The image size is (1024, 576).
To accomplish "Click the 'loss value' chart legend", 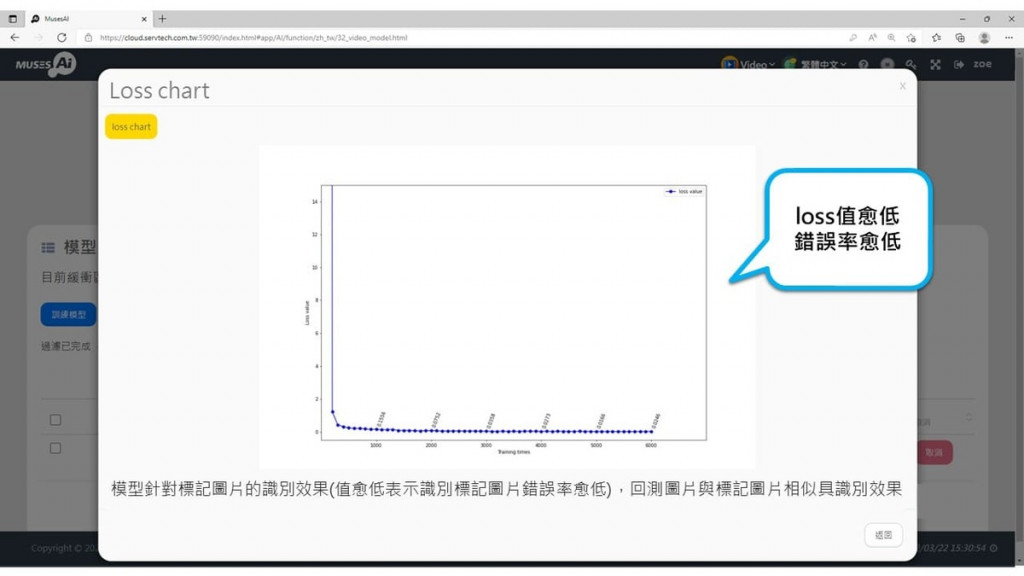I will click(x=684, y=191).
